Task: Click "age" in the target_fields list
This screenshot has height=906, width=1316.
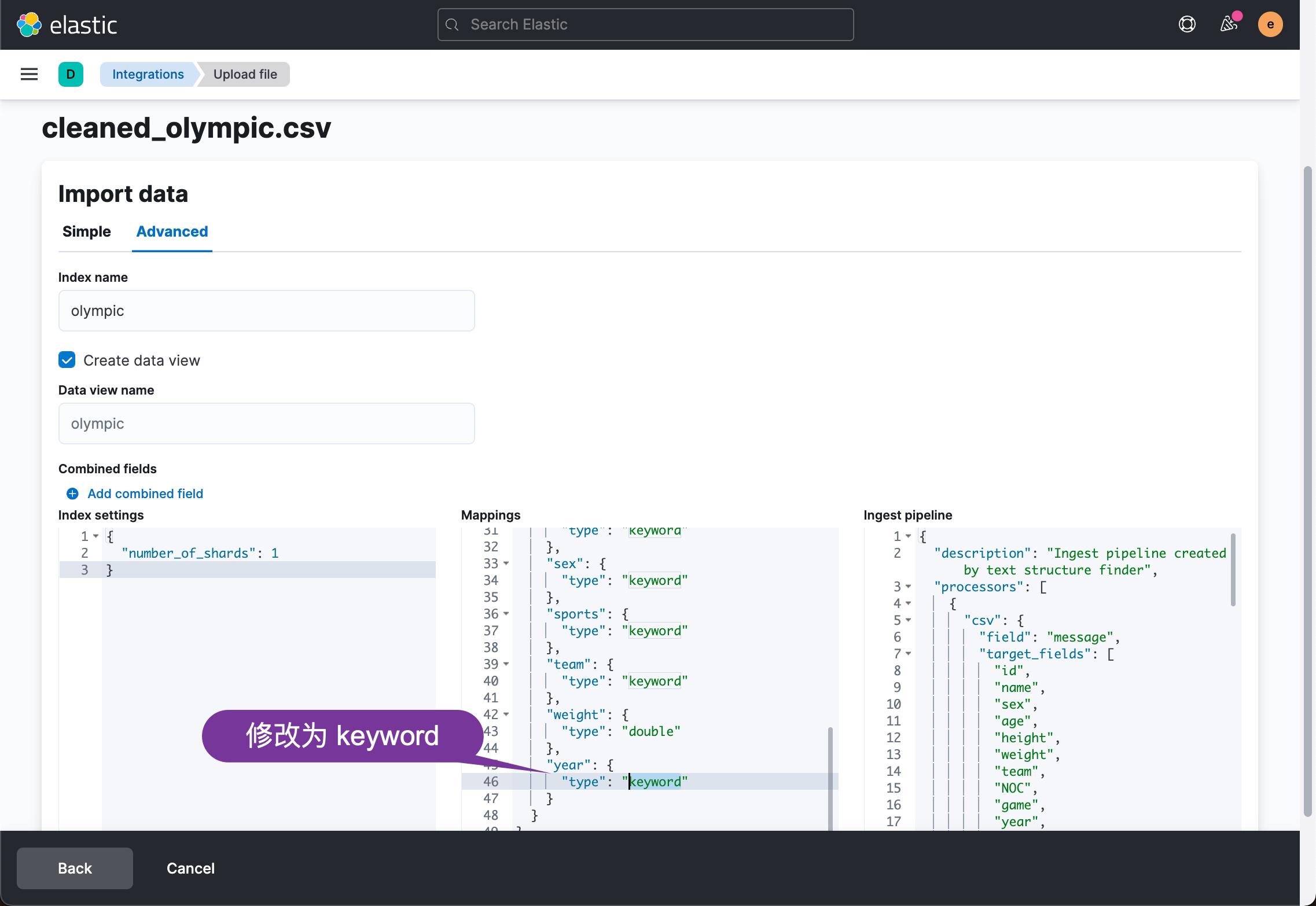Action: pyautogui.click(x=1013, y=721)
